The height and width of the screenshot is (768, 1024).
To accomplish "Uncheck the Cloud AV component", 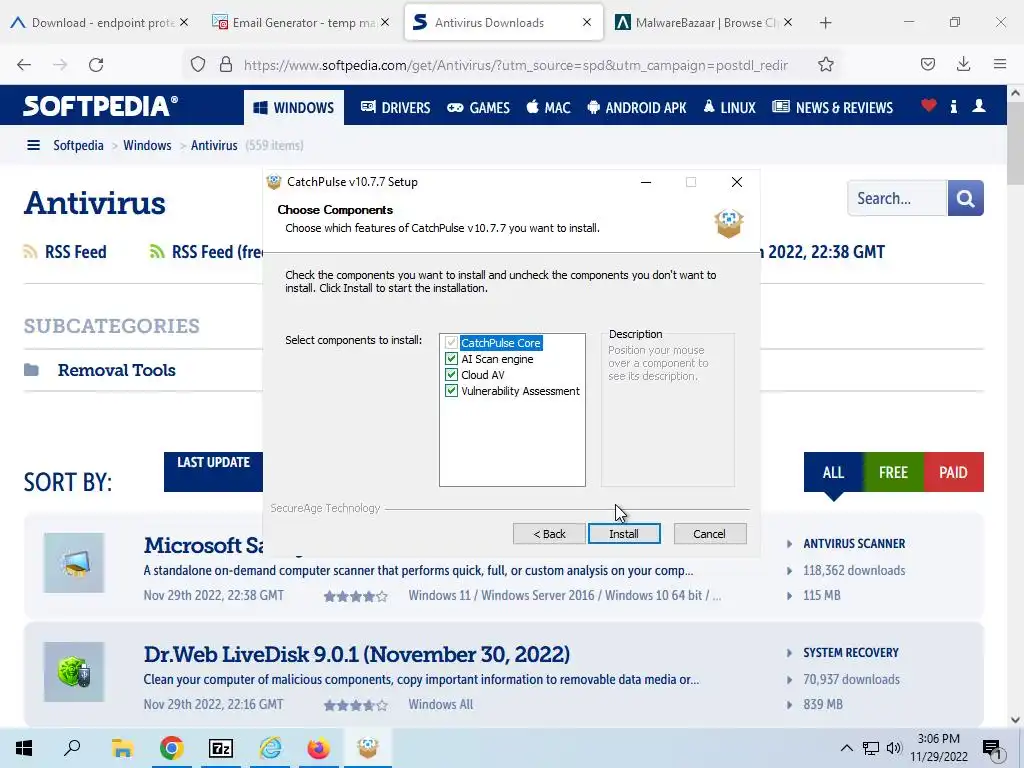I will point(451,374).
